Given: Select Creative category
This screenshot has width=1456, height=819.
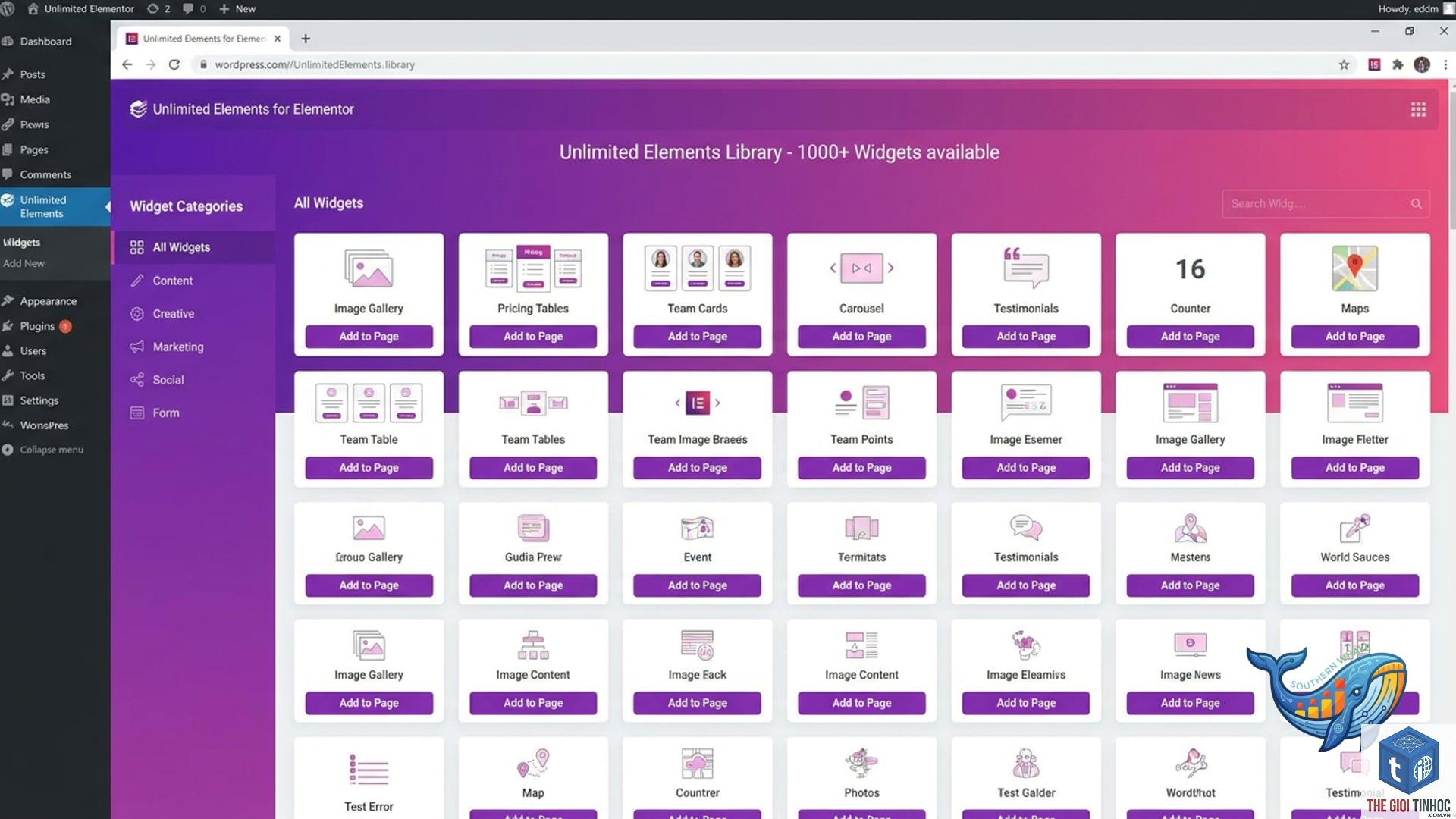Looking at the screenshot, I should pyautogui.click(x=194, y=314).
